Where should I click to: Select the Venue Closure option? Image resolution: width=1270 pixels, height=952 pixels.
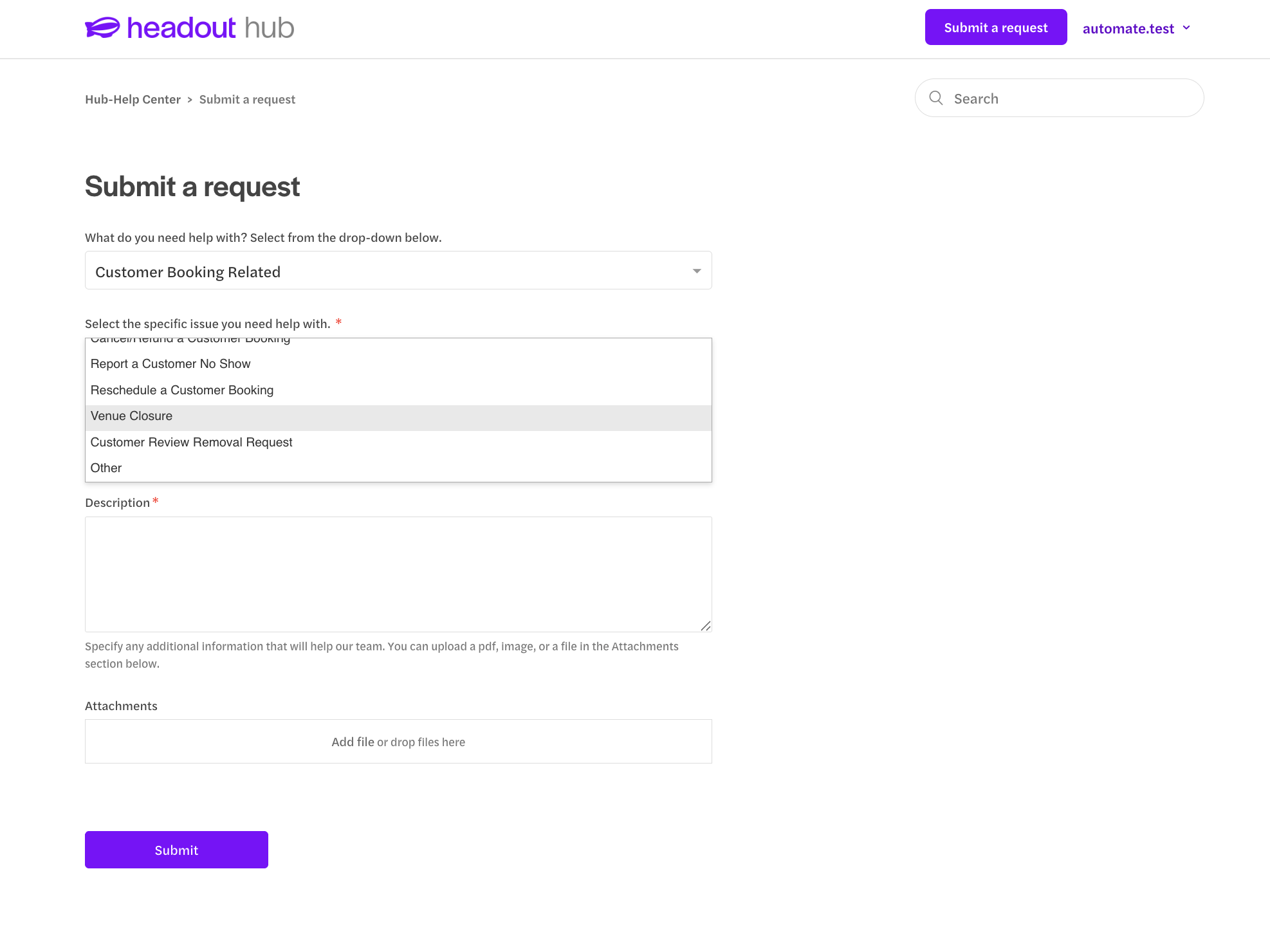[x=398, y=417]
